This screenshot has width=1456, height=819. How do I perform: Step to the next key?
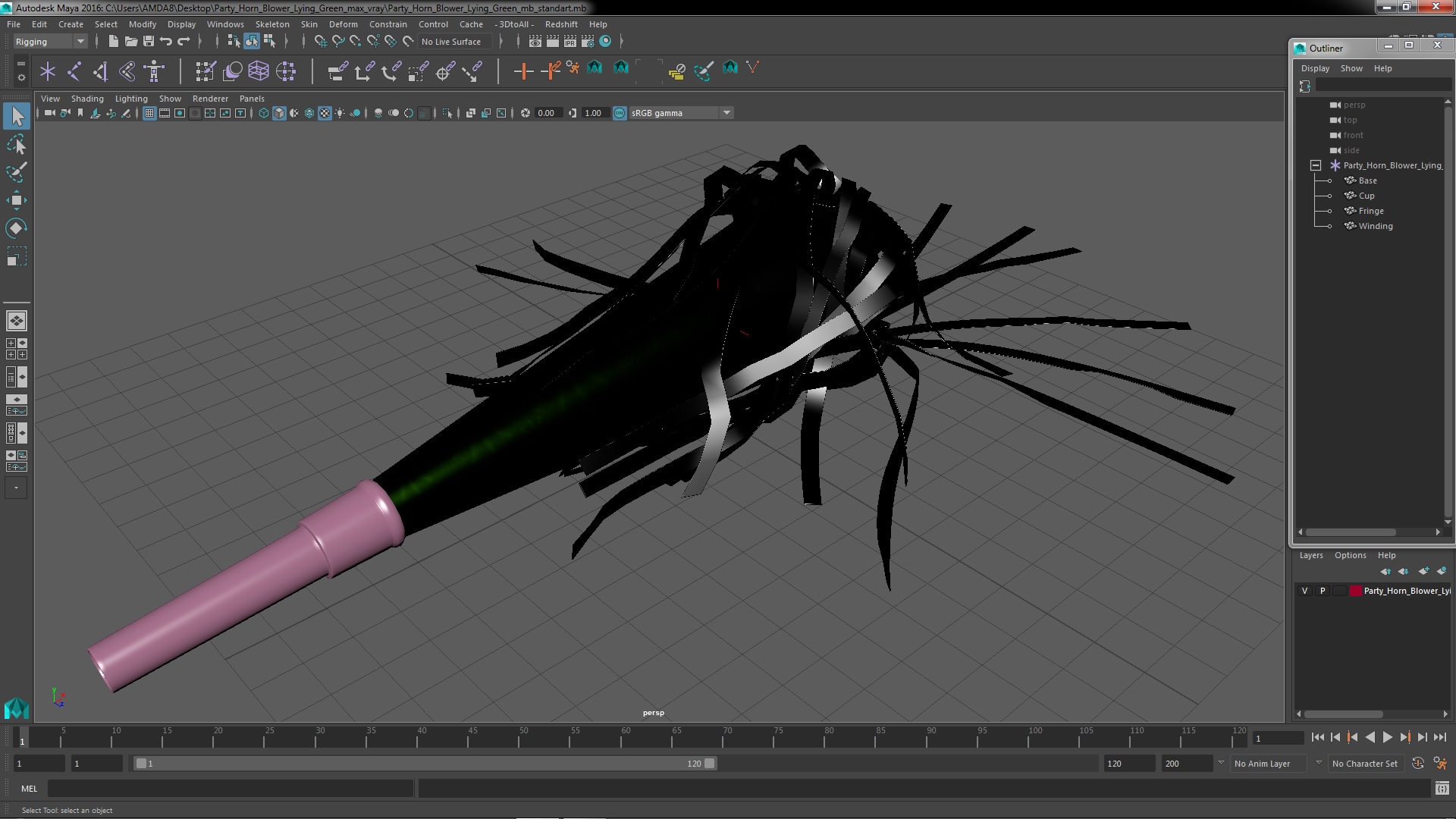[1404, 737]
